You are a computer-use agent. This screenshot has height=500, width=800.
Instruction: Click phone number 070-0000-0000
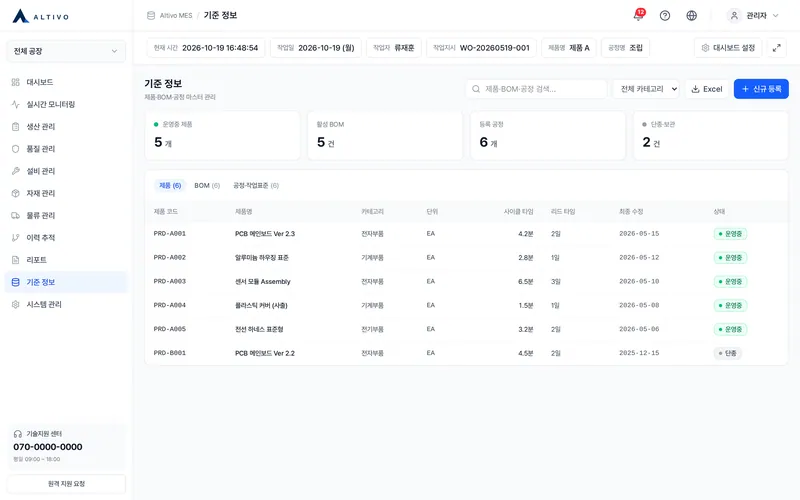coord(48,447)
